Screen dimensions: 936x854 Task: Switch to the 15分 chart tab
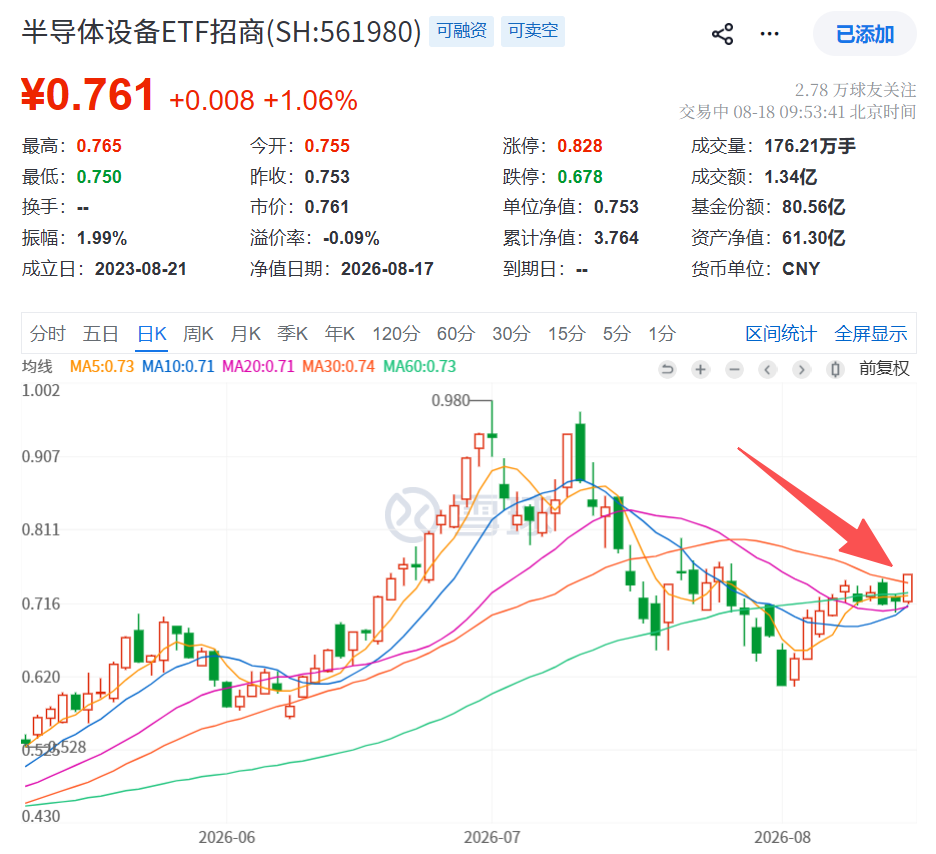coord(566,334)
